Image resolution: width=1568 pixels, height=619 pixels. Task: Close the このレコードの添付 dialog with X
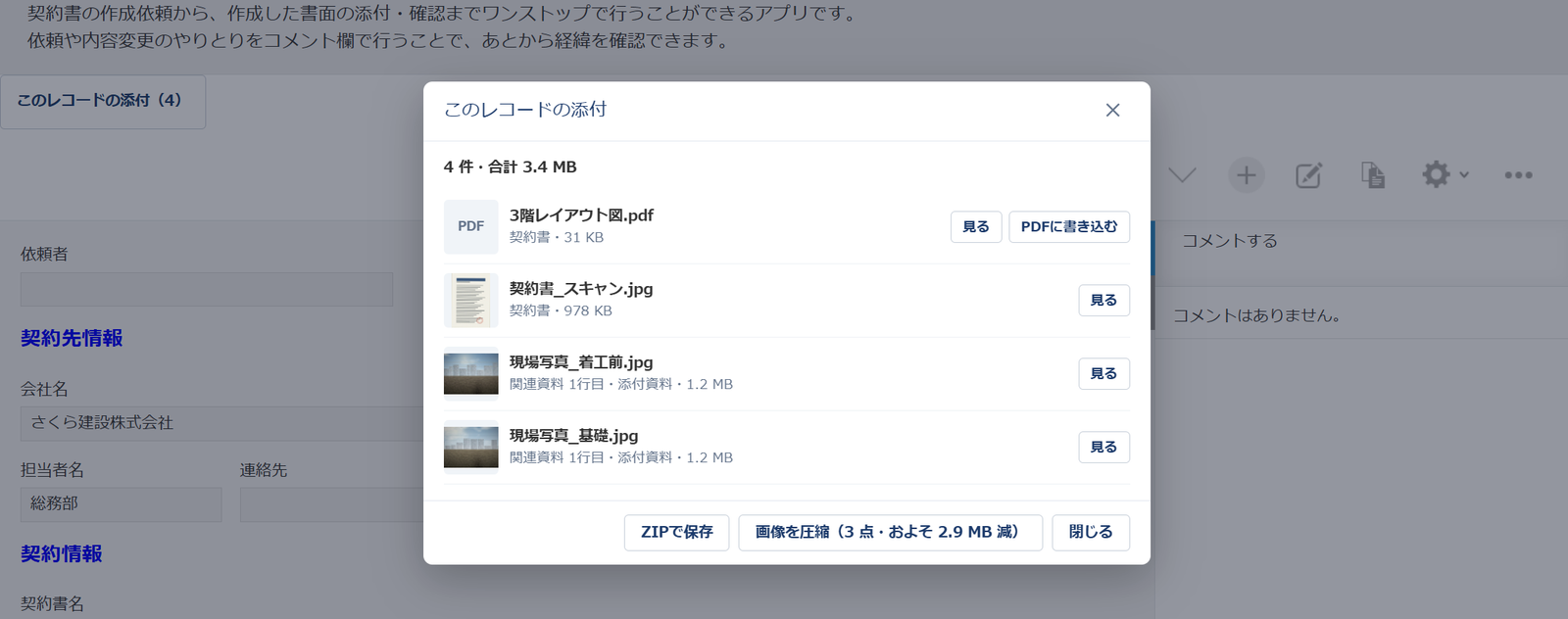pyautogui.click(x=1112, y=111)
